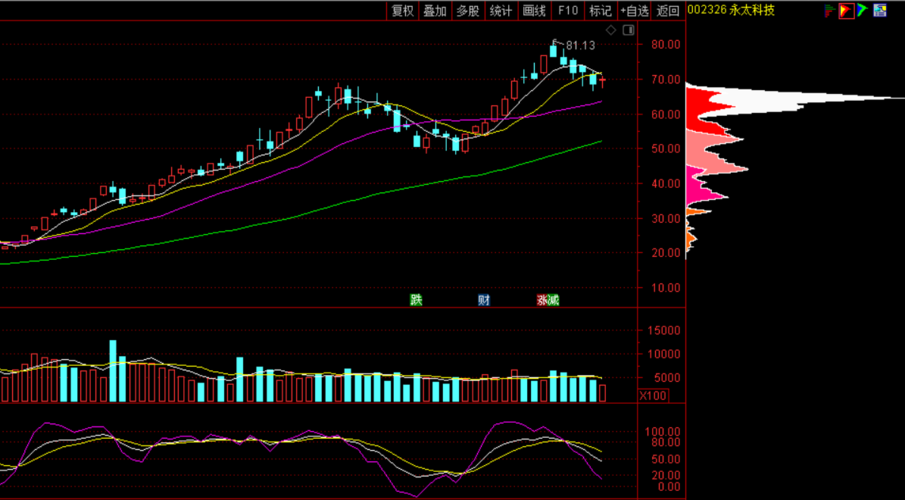
Task: Click the 返回 back button
Action: click(x=668, y=10)
